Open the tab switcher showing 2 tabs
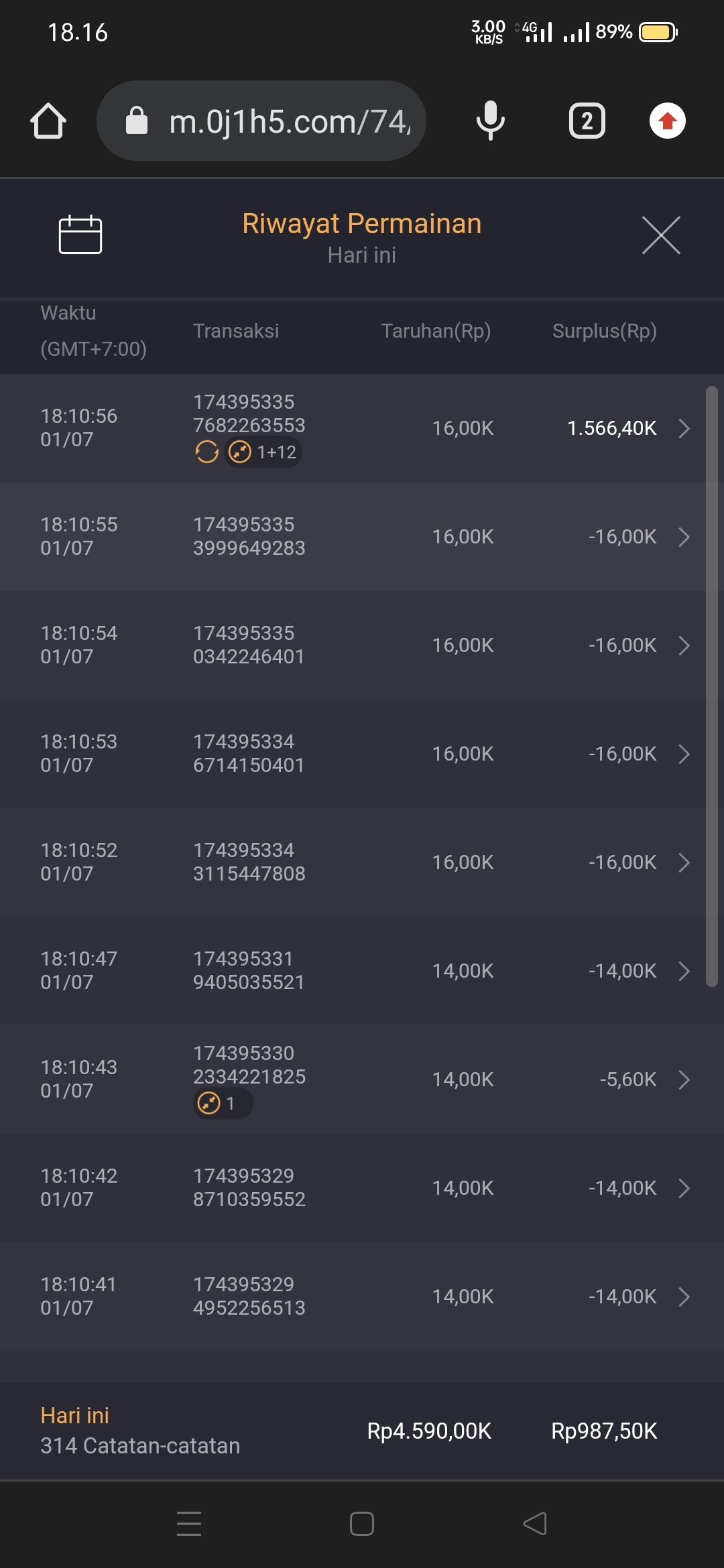The height and width of the screenshot is (1568, 724). tap(587, 121)
